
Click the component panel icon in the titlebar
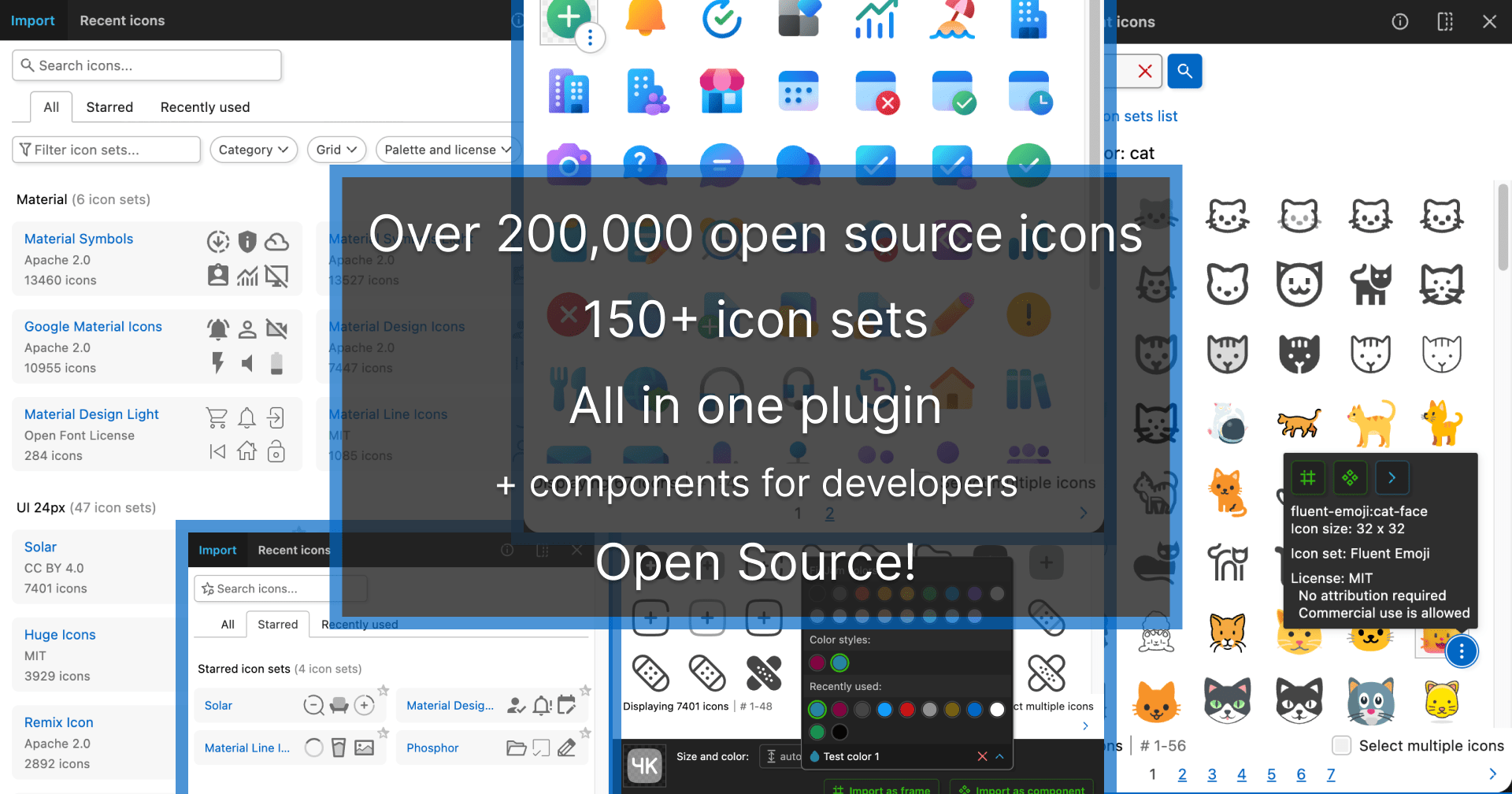pyautogui.click(x=1445, y=21)
